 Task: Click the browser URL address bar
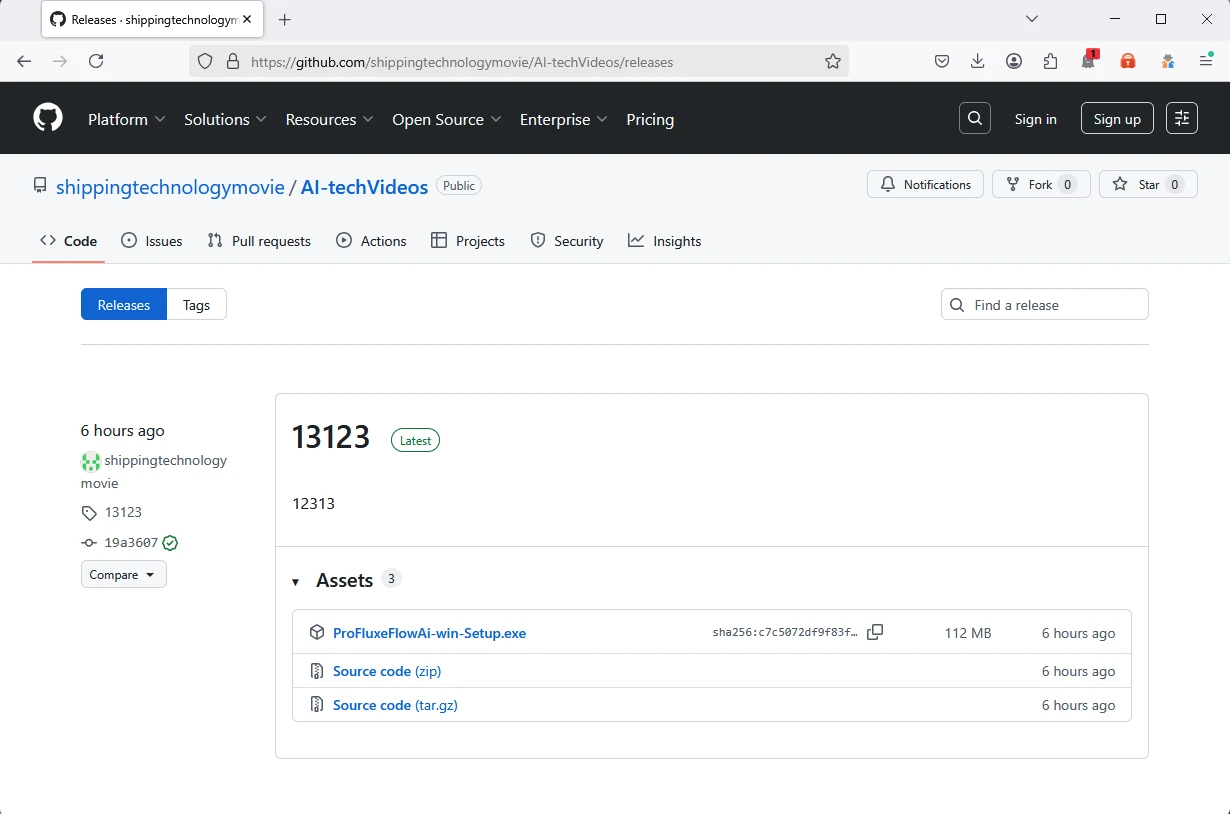pos(520,61)
